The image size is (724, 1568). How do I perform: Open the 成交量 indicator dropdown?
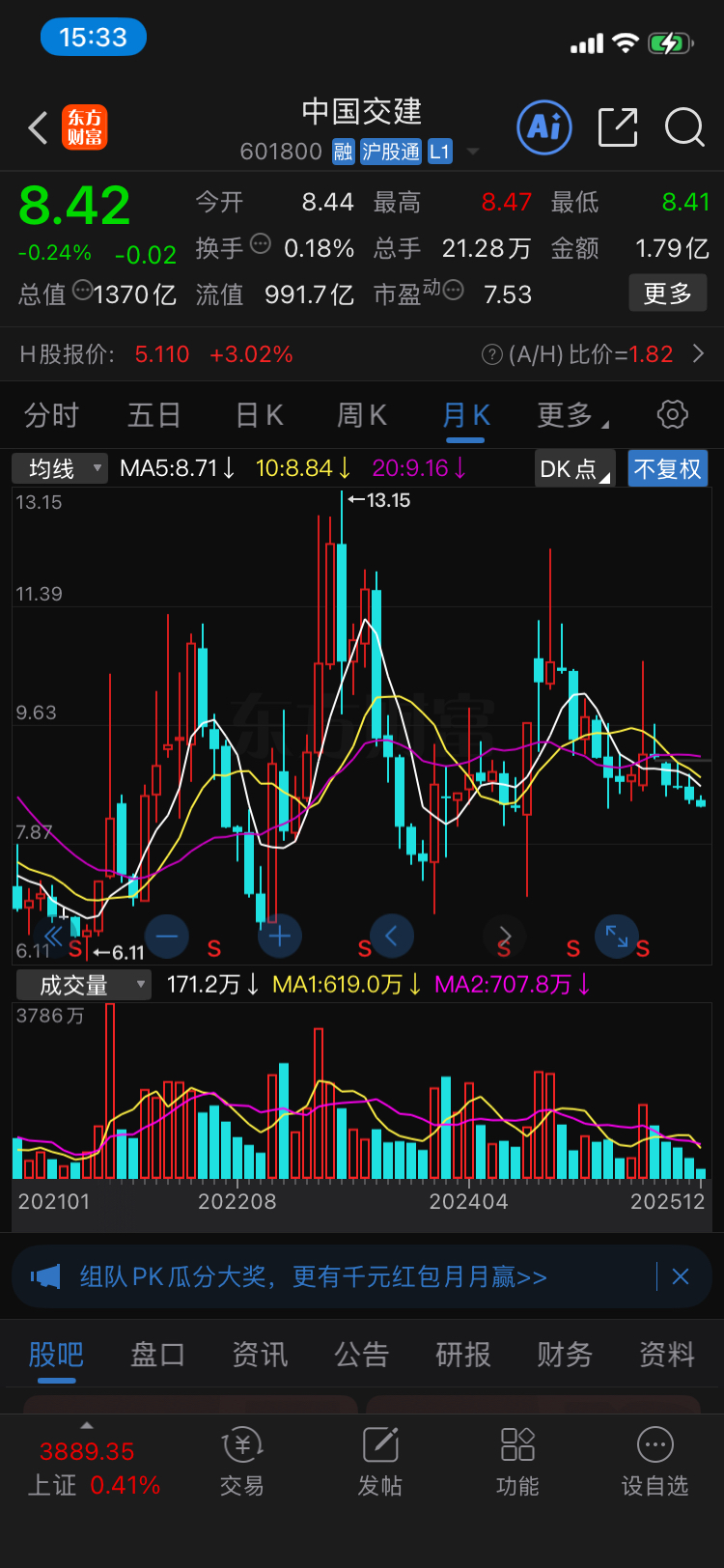pos(83,985)
